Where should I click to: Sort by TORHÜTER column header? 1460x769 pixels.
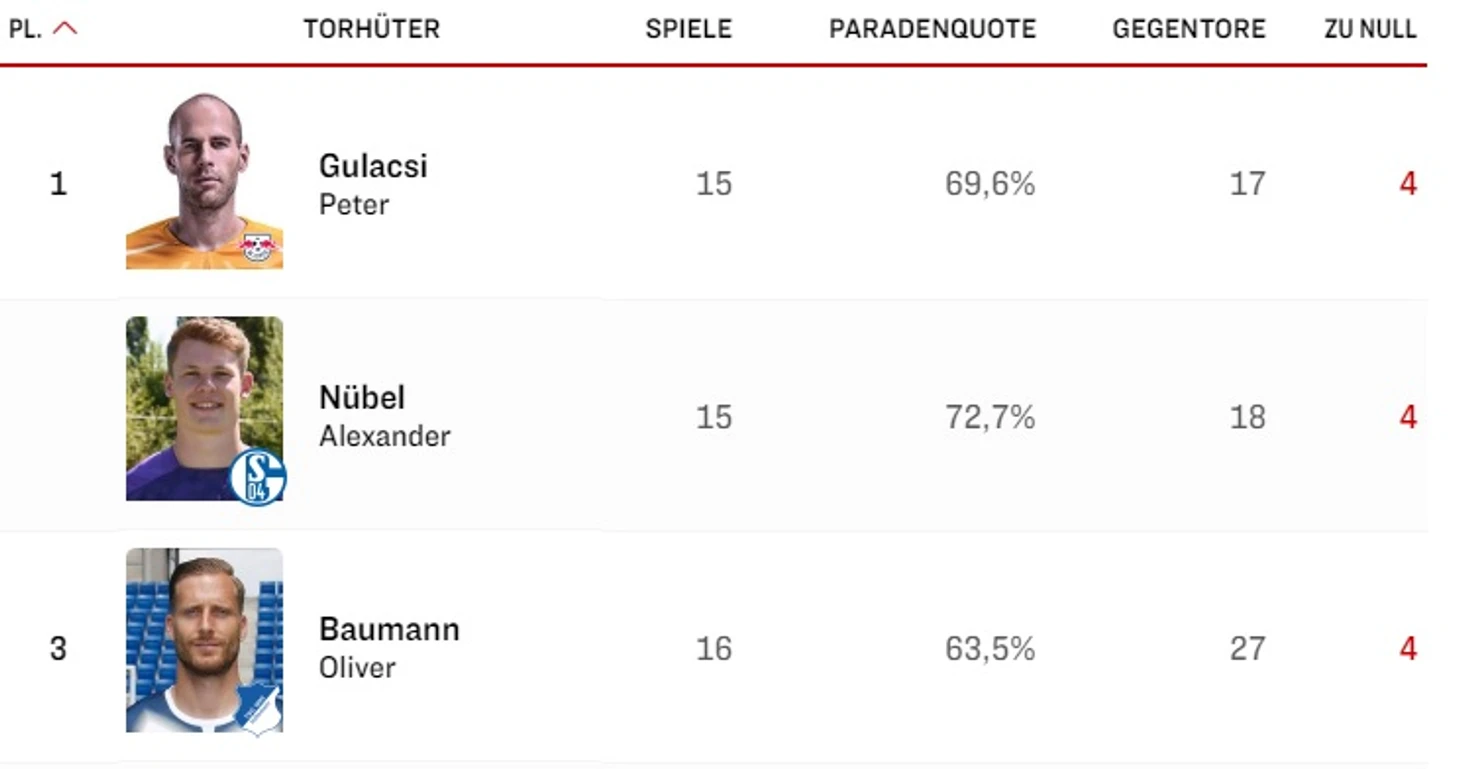point(372,29)
